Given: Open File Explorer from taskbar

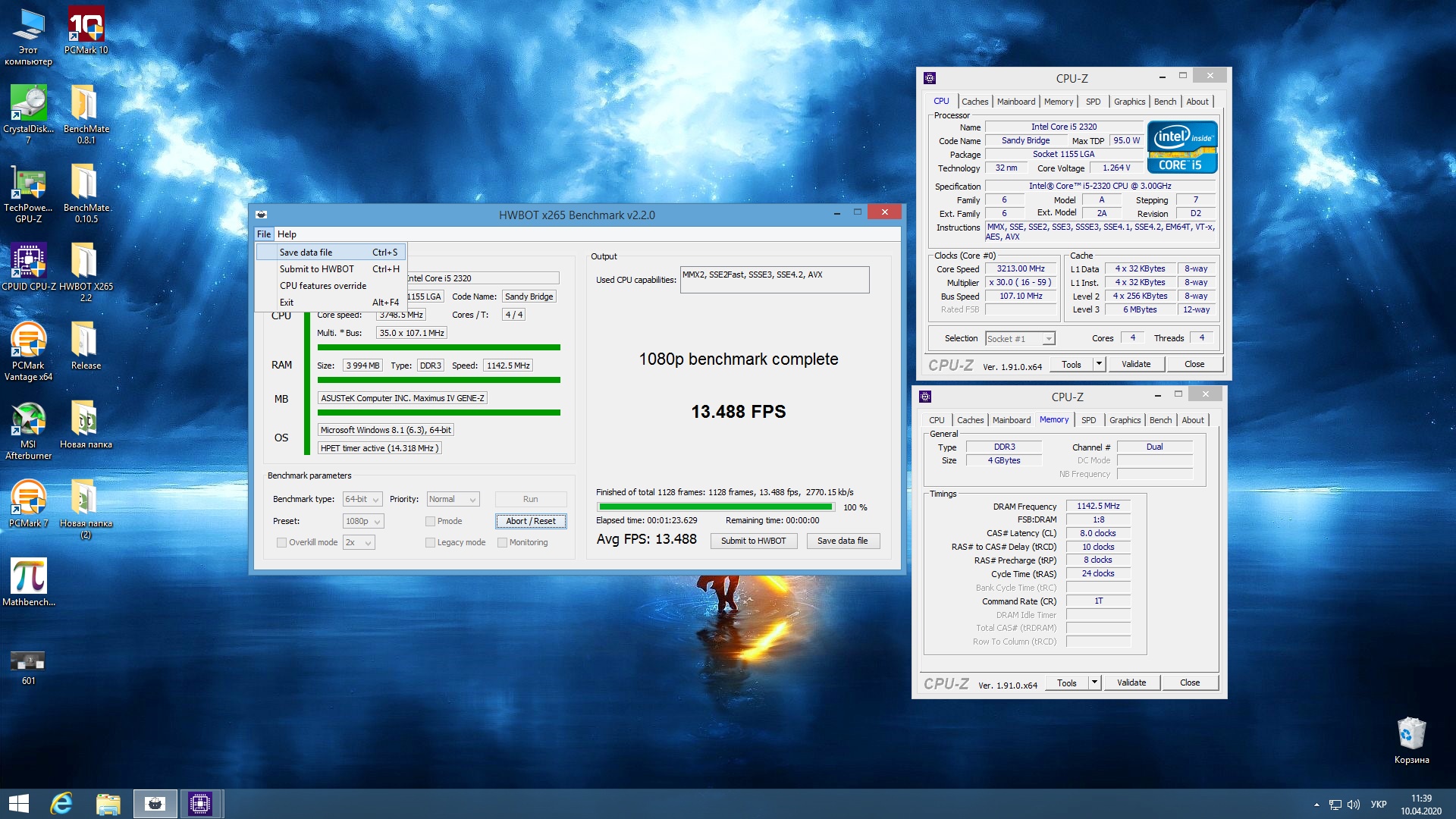Looking at the screenshot, I should [x=108, y=804].
